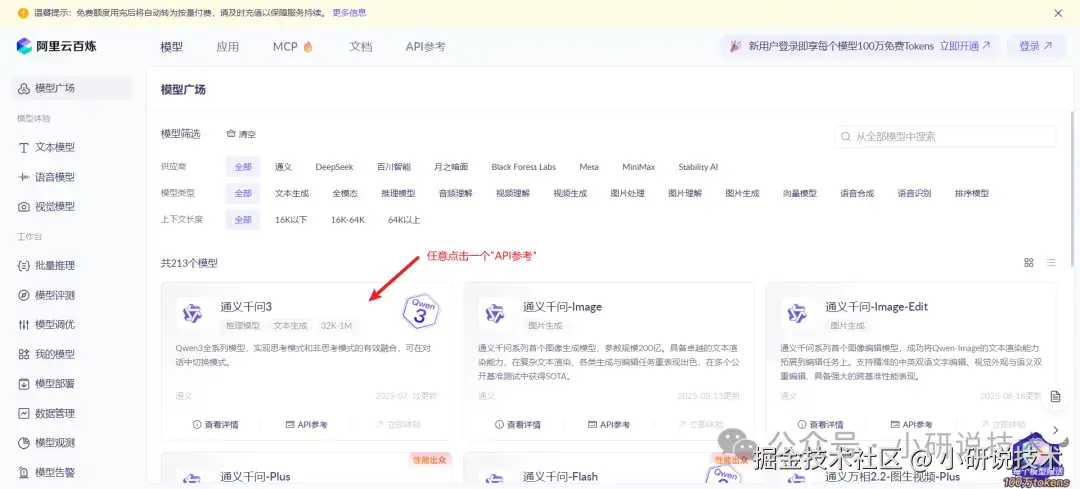1080x489 pixels.
Task: Select 全部 in the 模型类型 filter row
Action: (x=242, y=194)
